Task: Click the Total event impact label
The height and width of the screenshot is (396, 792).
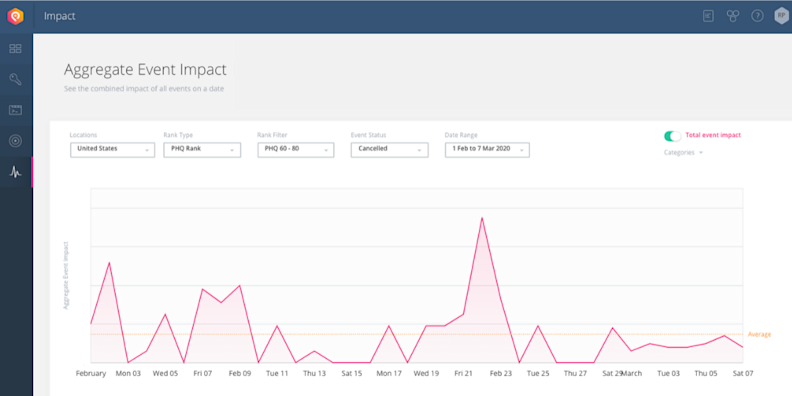Action: 713,135
